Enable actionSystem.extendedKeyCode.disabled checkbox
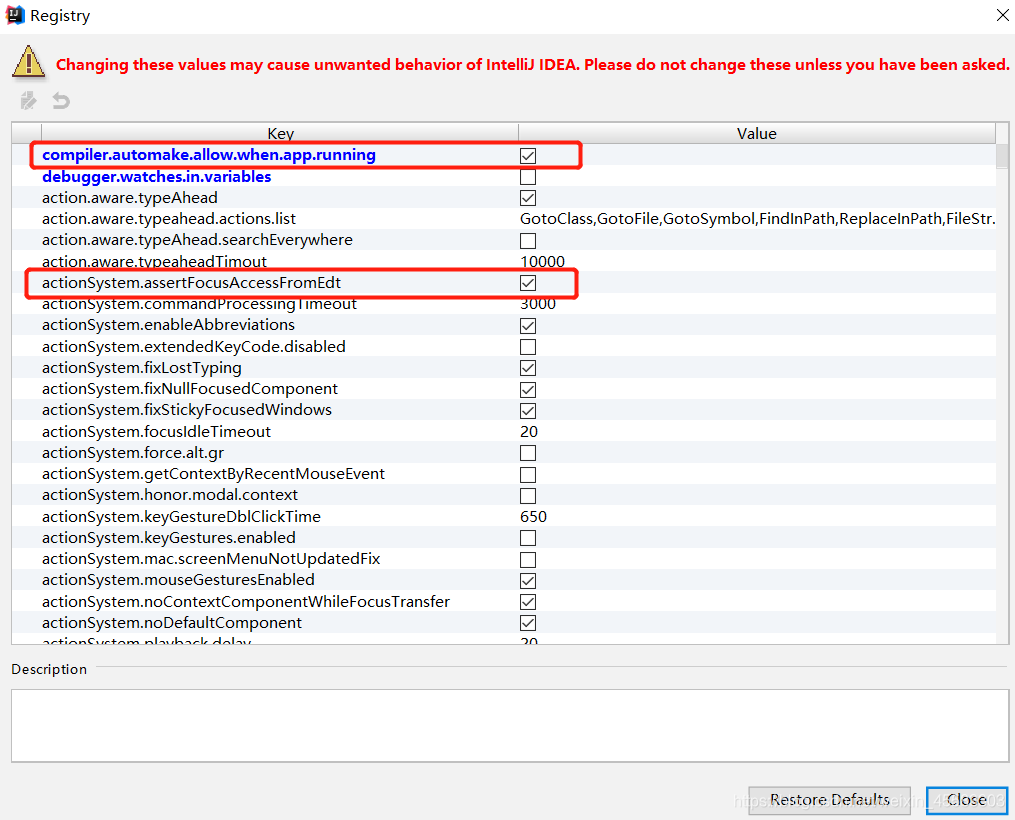 528,347
